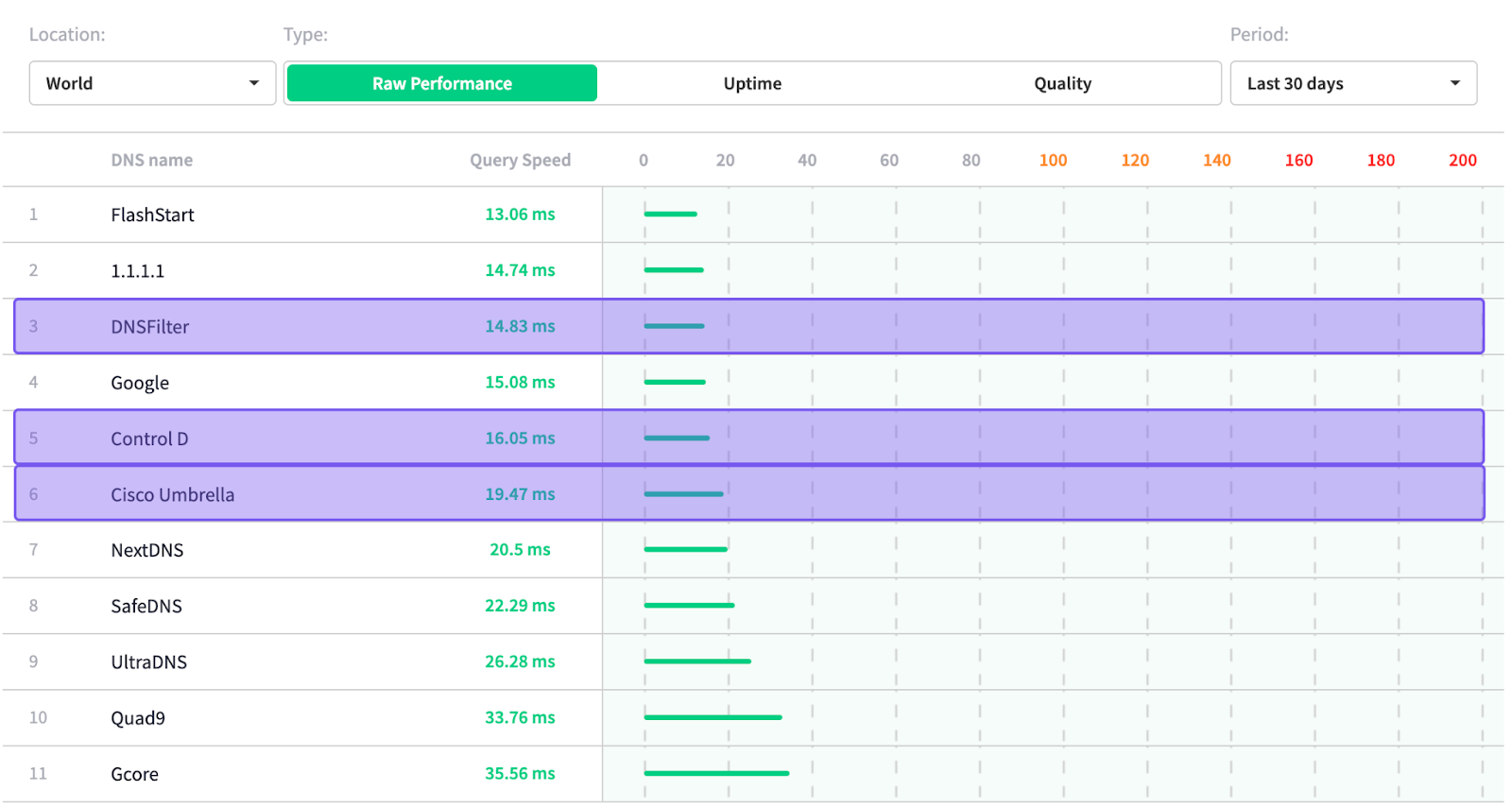Screen dimensions: 1512x808
Task: Click the NextDNS performance bar
Action: [685, 549]
